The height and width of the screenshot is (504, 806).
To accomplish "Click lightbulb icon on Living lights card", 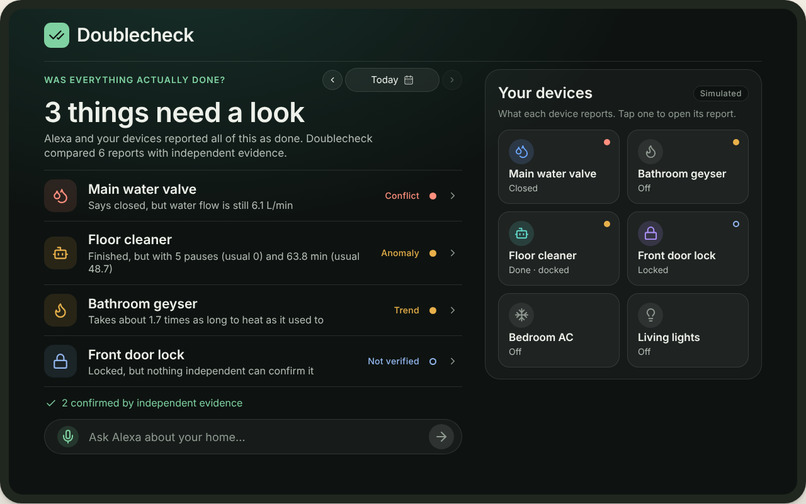I will [x=650, y=315].
